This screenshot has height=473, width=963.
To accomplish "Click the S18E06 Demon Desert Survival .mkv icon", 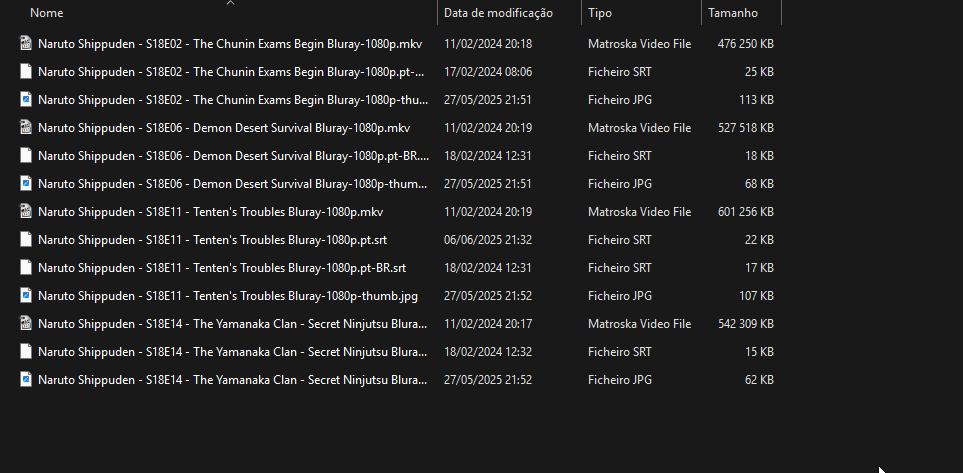I will [26, 128].
